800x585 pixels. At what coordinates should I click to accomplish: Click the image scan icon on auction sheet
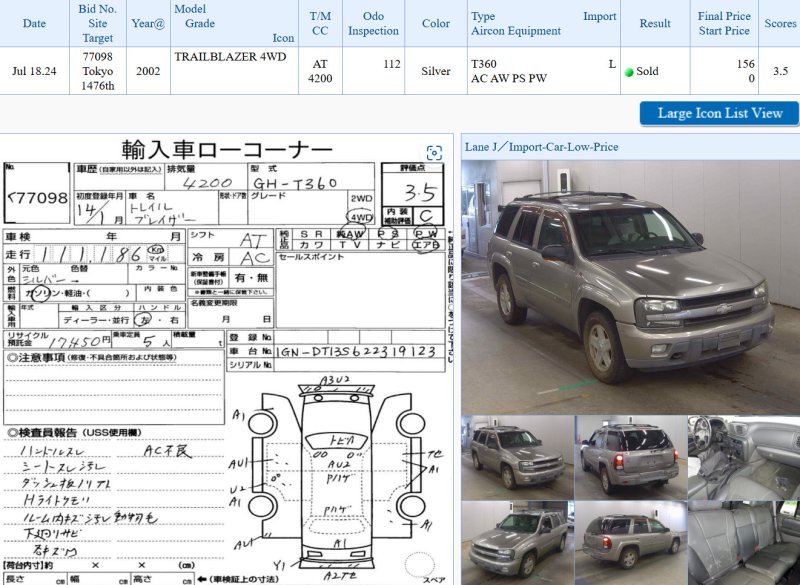pyautogui.click(x=434, y=153)
